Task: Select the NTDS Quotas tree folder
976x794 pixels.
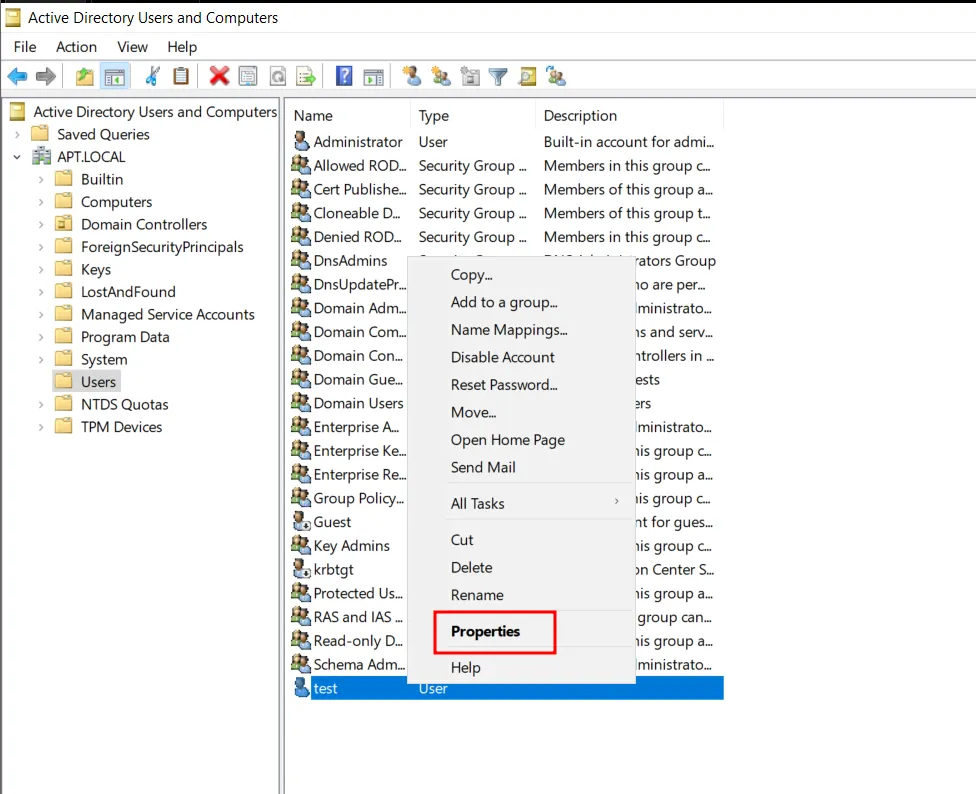Action: click(111, 404)
